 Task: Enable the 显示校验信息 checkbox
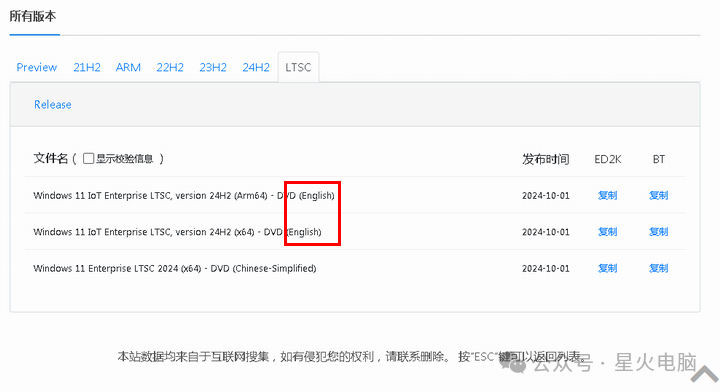[88, 158]
